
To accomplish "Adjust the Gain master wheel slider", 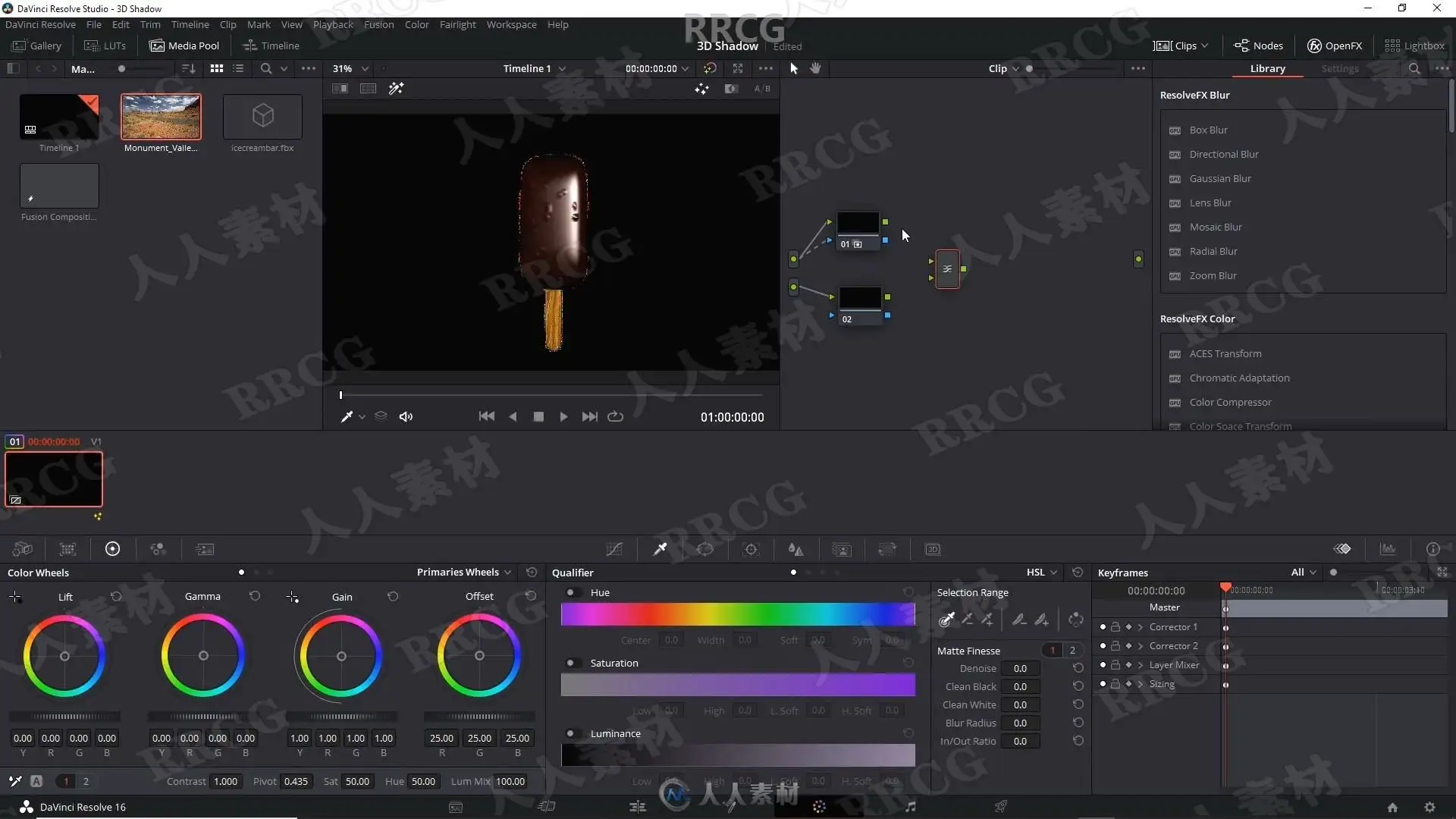I will click(341, 717).
